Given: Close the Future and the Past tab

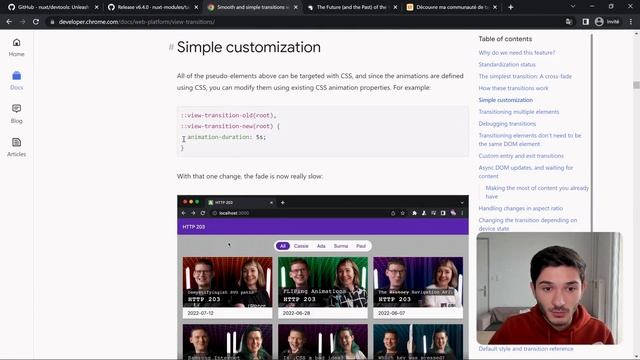Looking at the screenshot, I should point(395,7).
